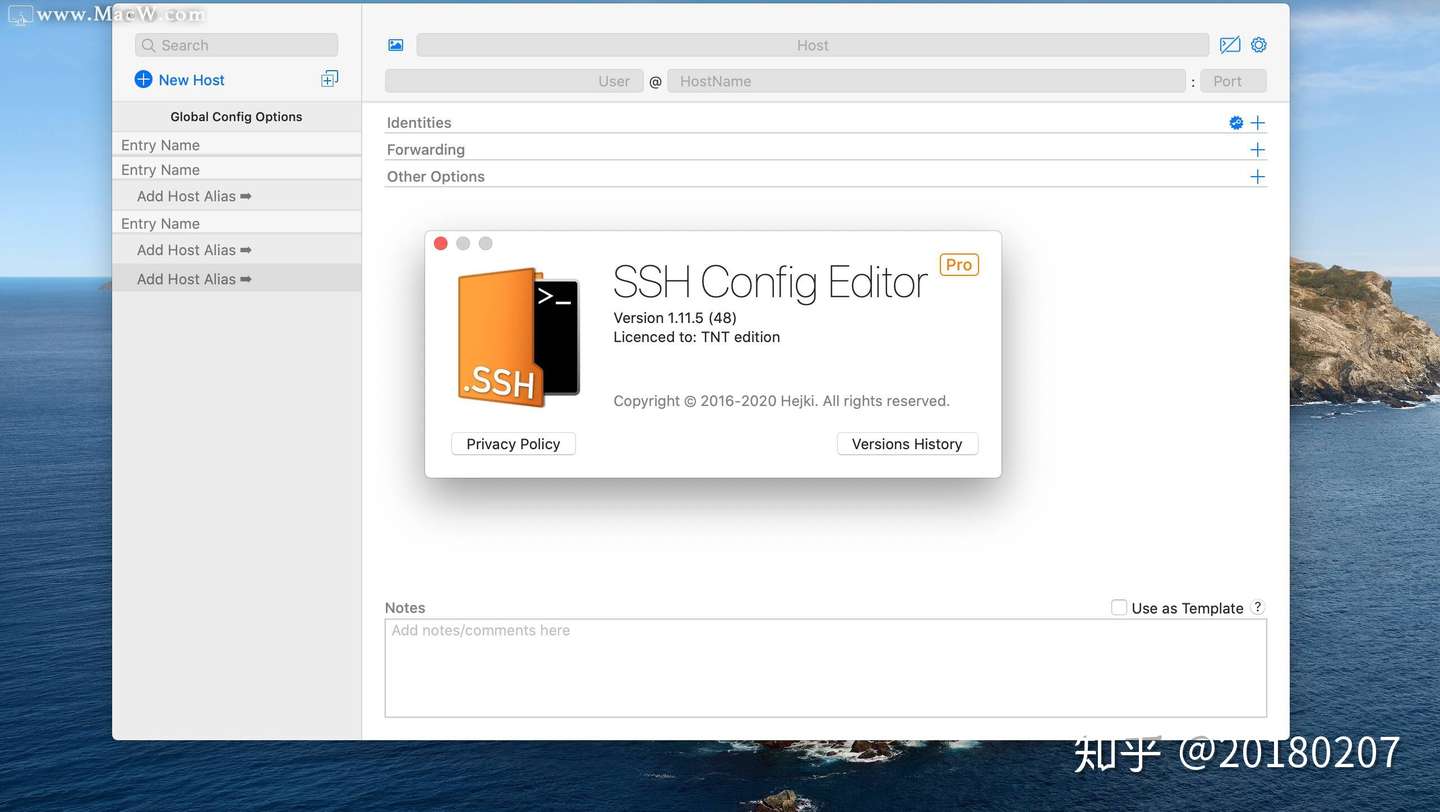Add a Forwarding entry with plus icon

pyautogui.click(x=1258, y=150)
